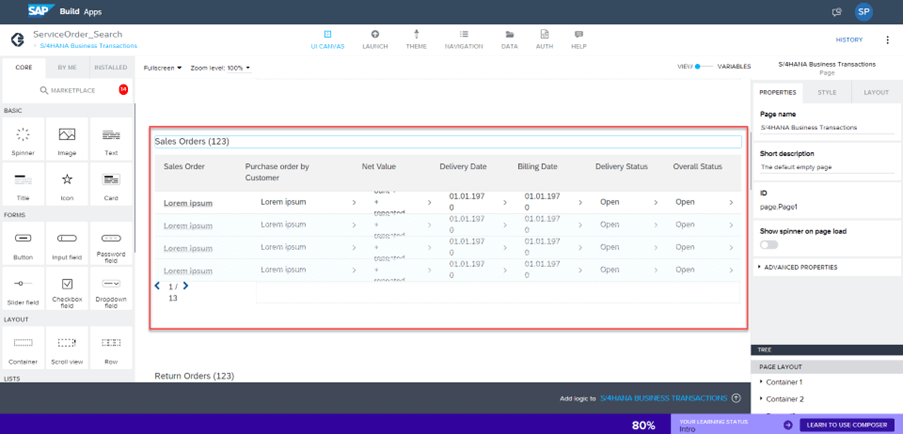Select the Input field component
Screen dimensions: 903x434
tap(67, 243)
